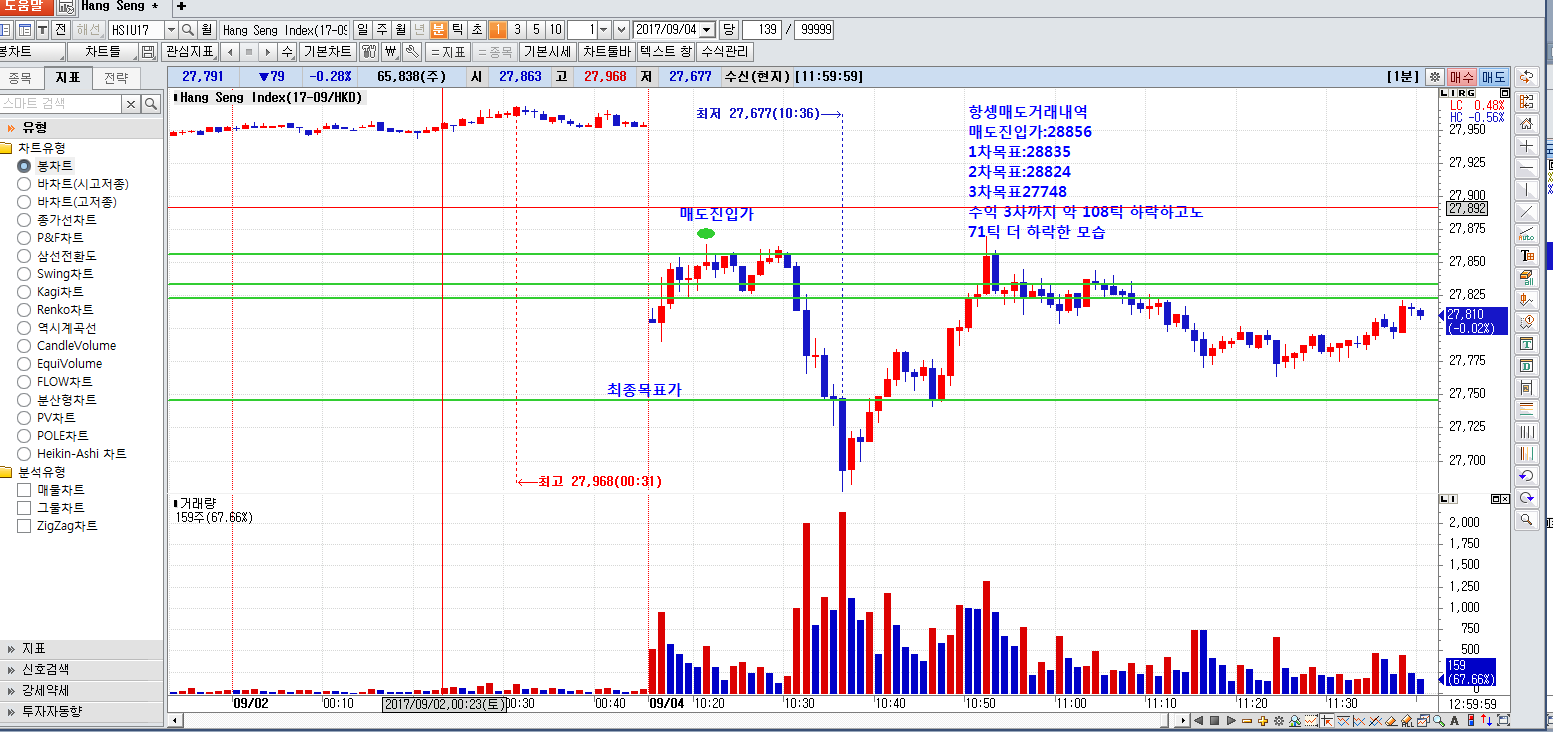
Task: Select the Hang Seng window tab
Action: click(123, 6)
